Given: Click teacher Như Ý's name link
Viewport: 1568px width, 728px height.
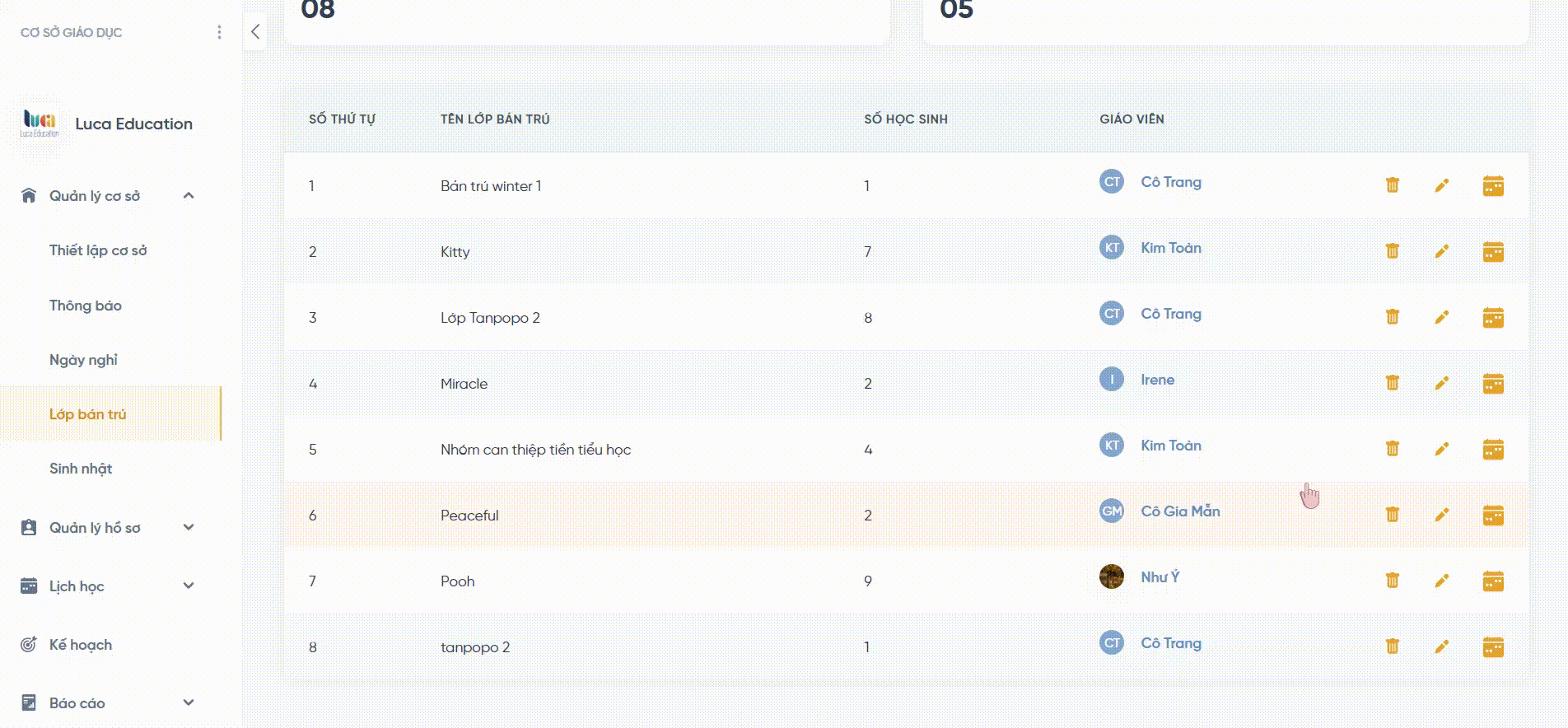Looking at the screenshot, I should [1160, 577].
